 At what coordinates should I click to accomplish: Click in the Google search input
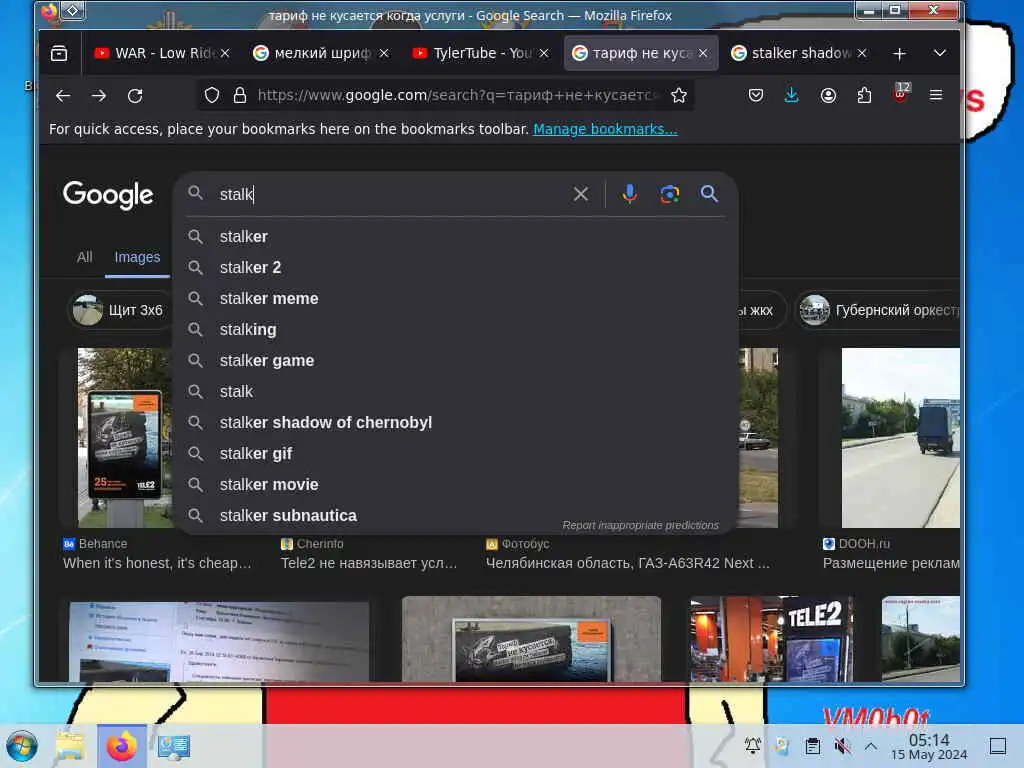coord(392,194)
